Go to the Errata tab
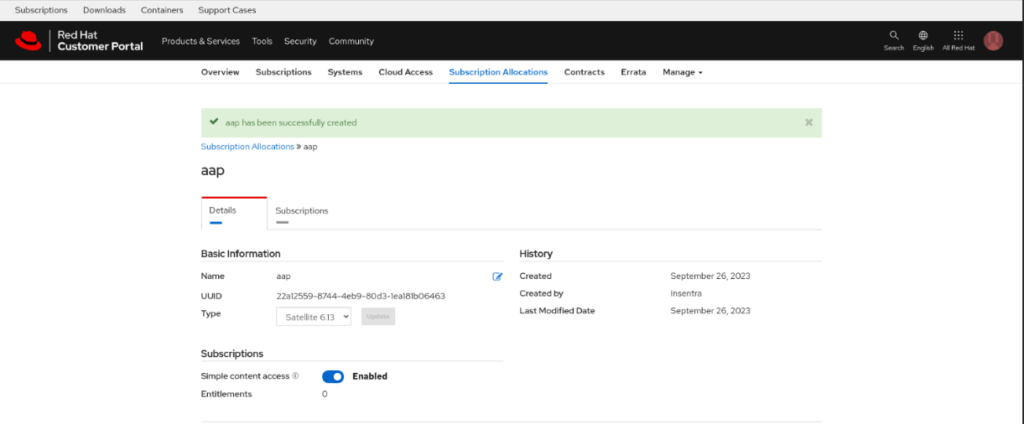The image size is (1024, 424). point(633,72)
